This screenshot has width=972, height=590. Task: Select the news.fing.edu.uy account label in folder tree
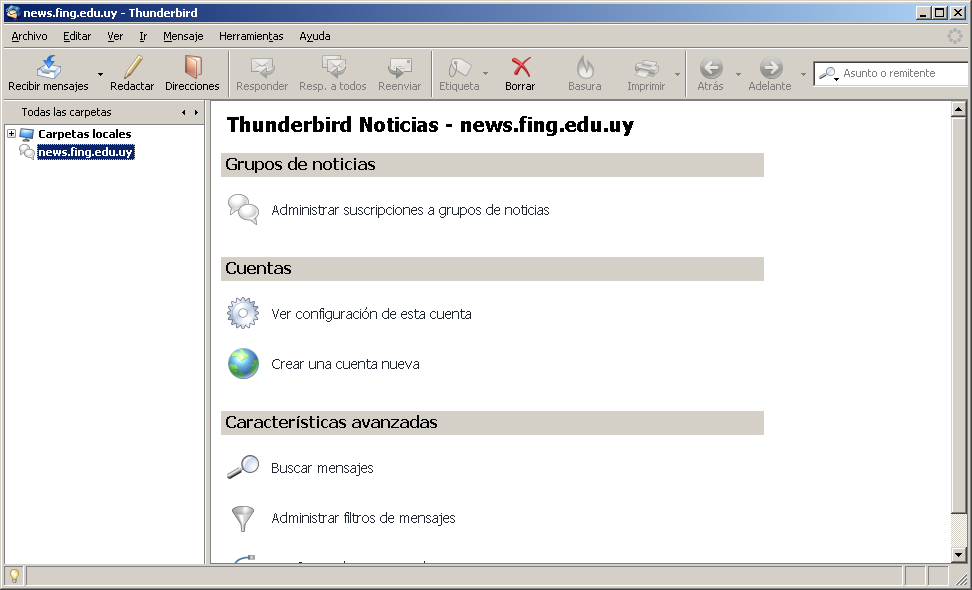click(x=86, y=152)
